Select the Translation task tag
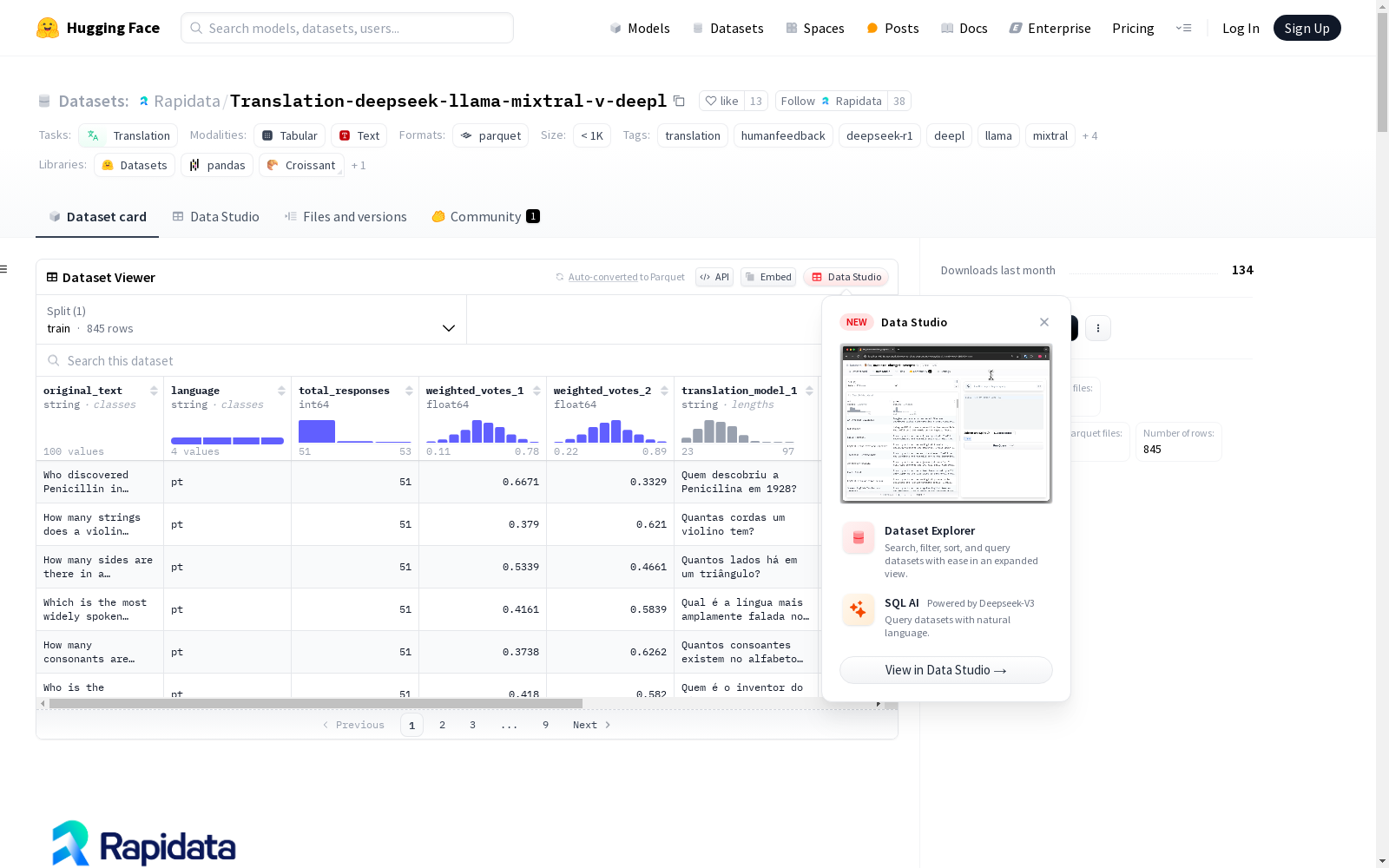Viewport: 1389px width, 868px height. pos(128,135)
